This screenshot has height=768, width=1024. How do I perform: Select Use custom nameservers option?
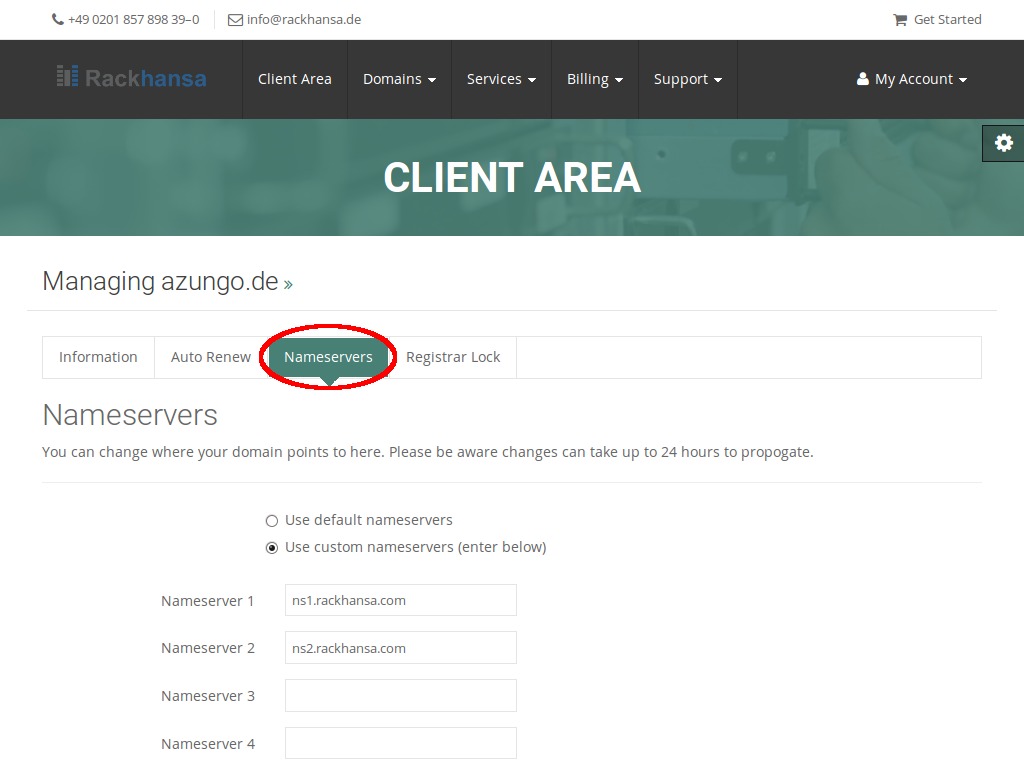(x=272, y=547)
